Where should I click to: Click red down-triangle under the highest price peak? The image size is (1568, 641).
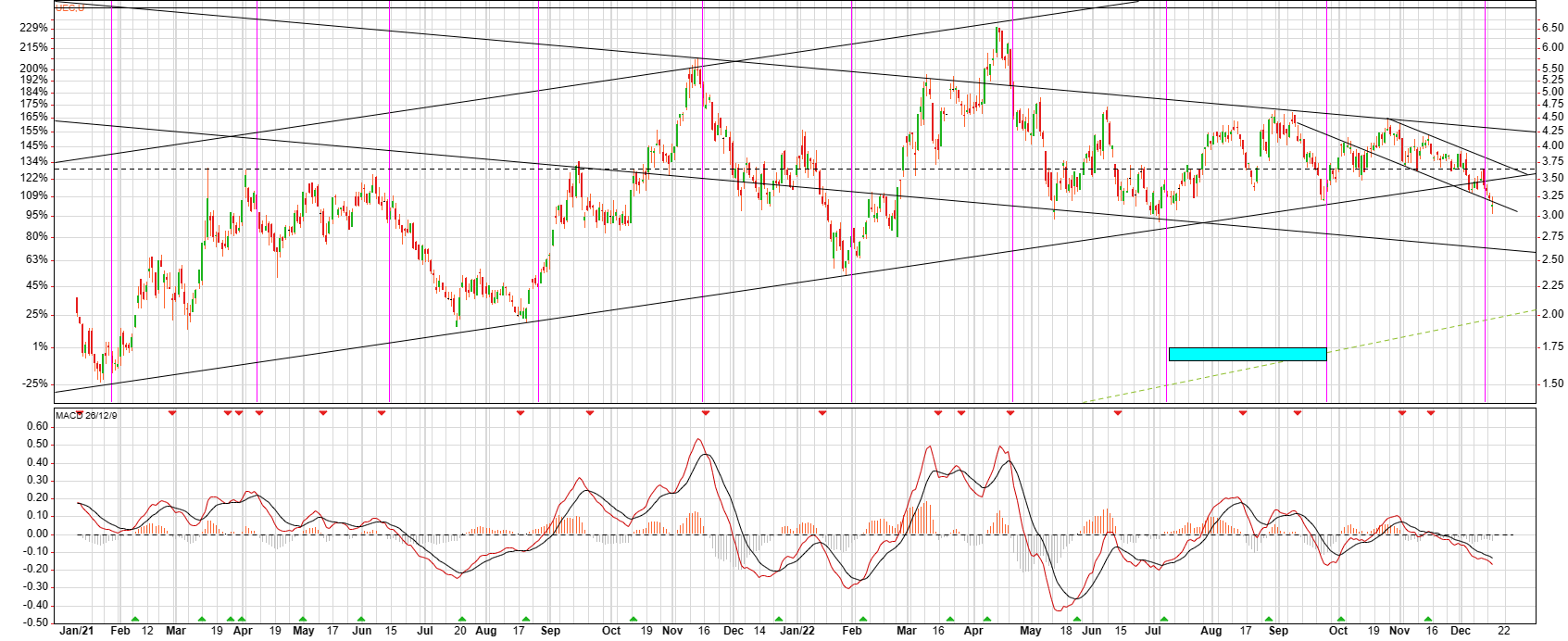pyautogui.click(x=1010, y=412)
